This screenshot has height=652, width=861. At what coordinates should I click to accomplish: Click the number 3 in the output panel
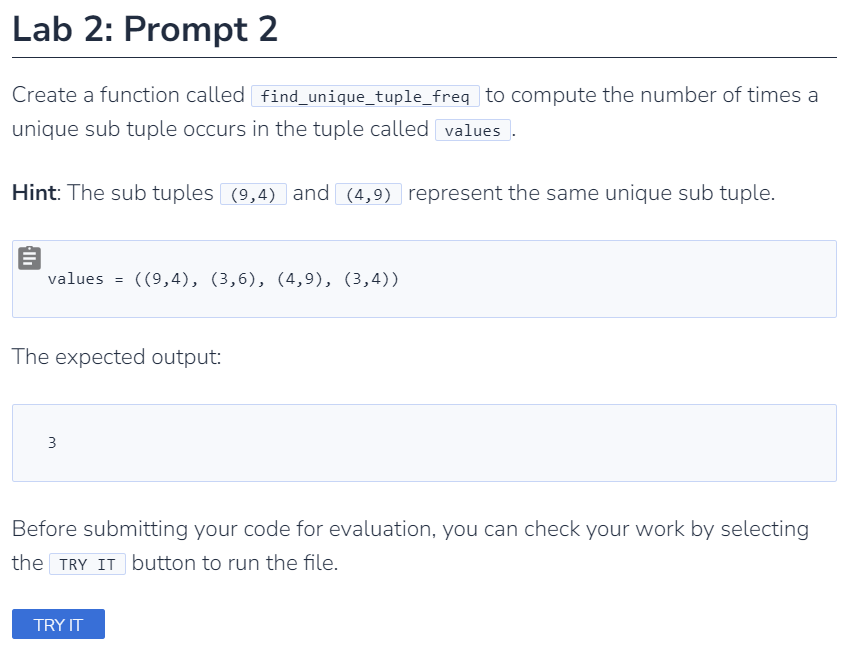coord(51,442)
